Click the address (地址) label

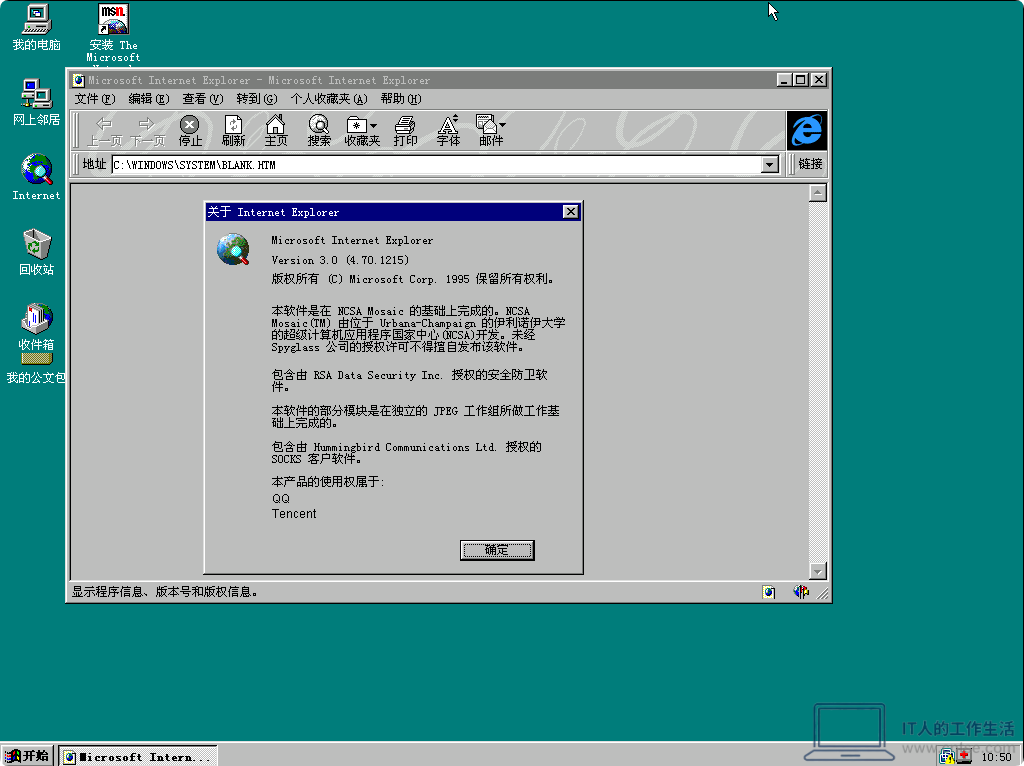[94, 164]
